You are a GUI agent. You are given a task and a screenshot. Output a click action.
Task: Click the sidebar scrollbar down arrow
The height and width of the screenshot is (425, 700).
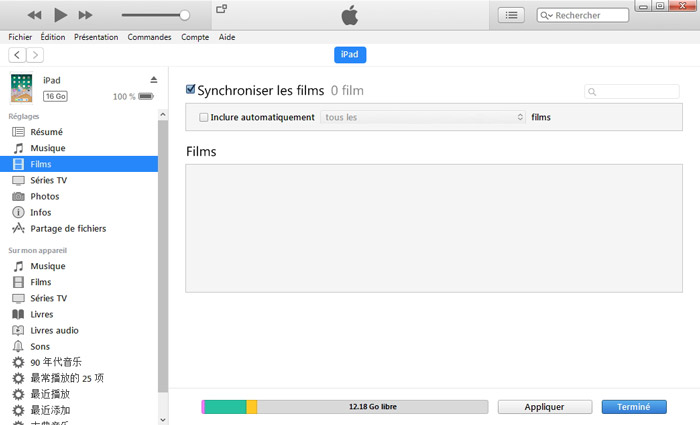(x=163, y=420)
